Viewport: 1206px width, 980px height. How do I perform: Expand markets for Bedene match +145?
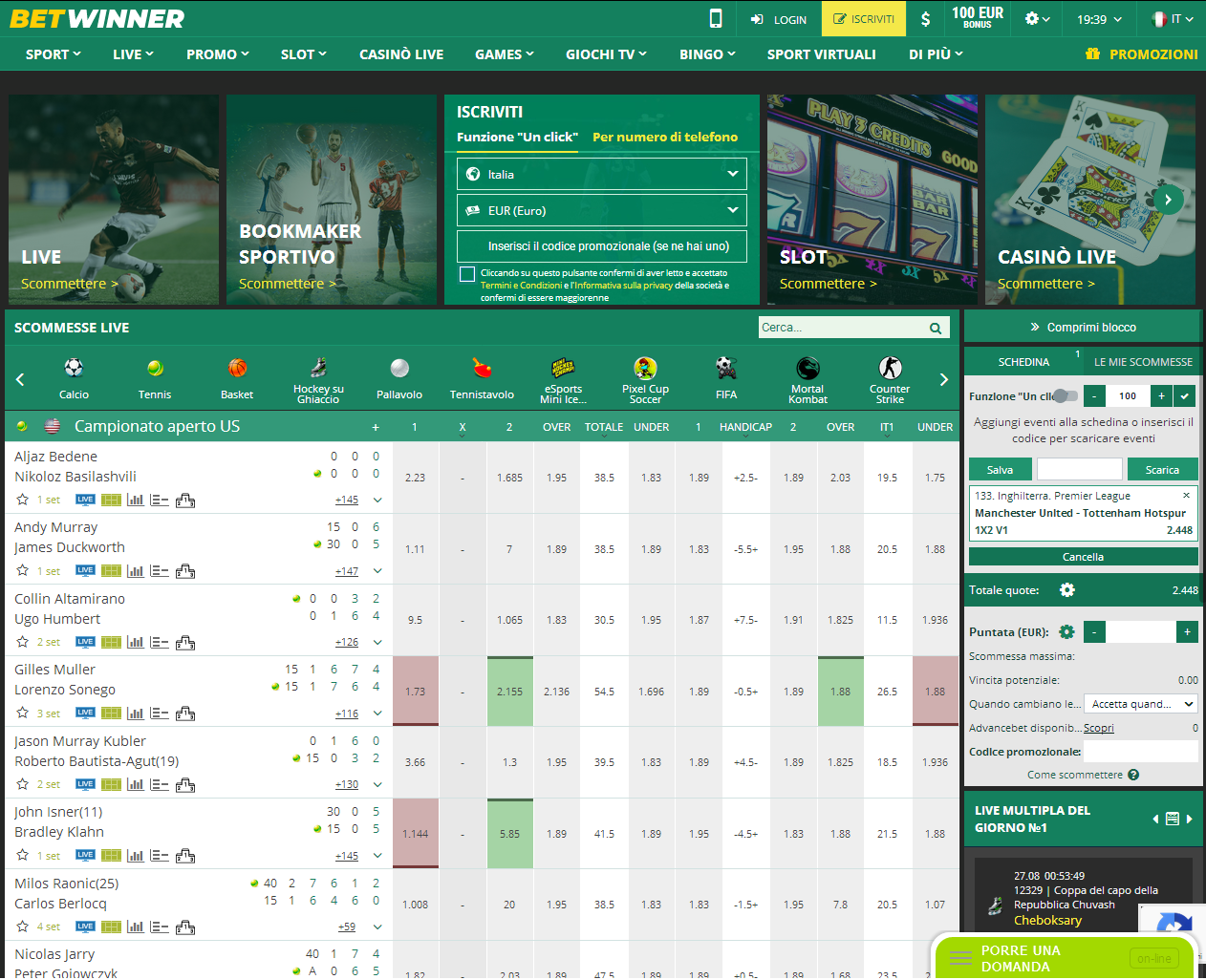(347, 500)
